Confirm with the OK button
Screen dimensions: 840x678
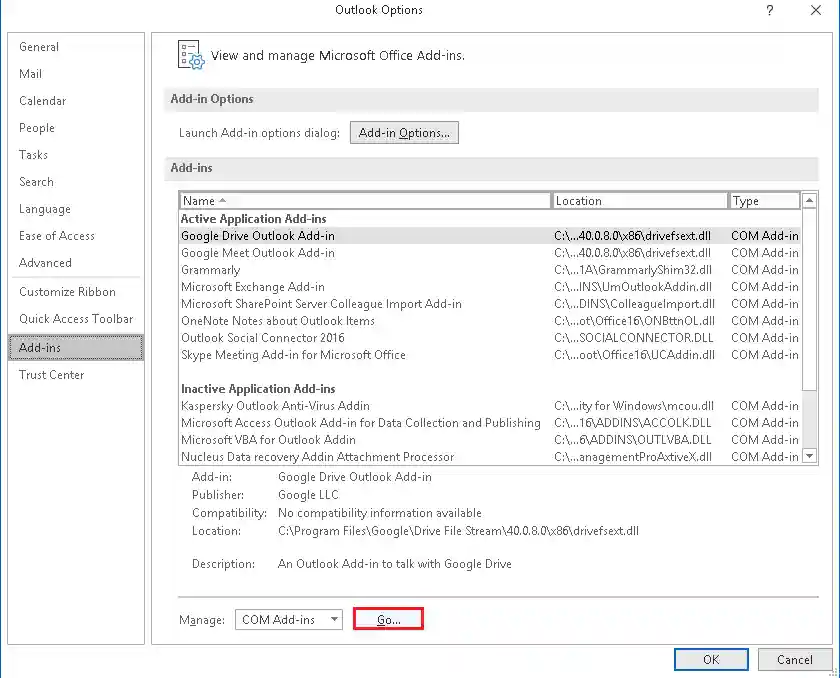tap(711, 659)
